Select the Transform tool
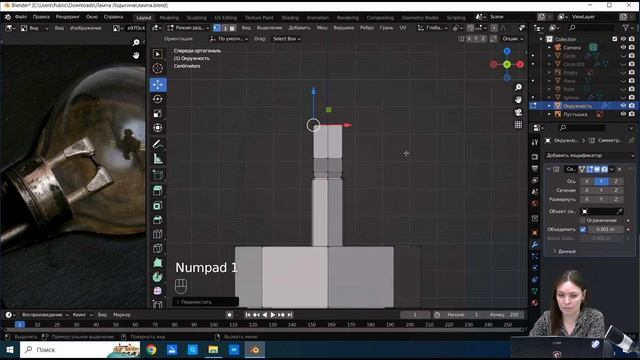The width and height of the screenshot is (640, 360). tap(158, 128)
